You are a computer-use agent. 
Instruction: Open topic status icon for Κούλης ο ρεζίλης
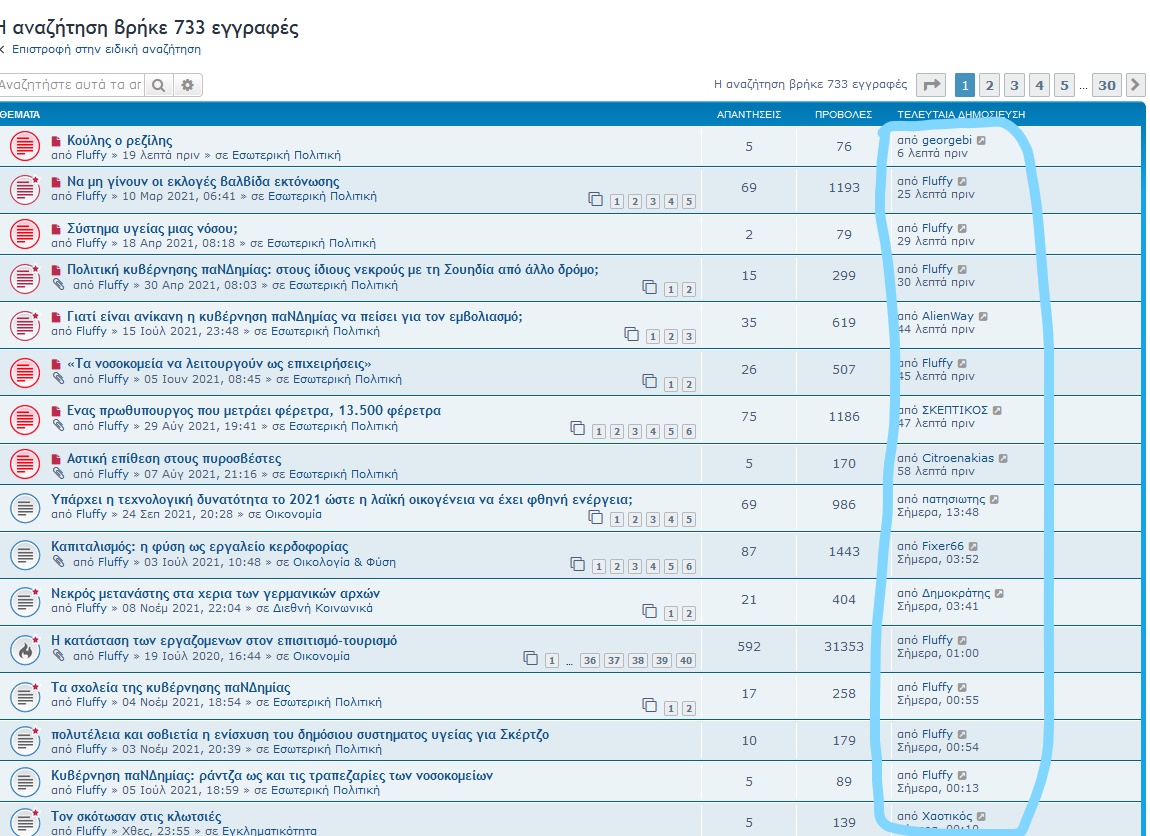[x=24, y=146]
